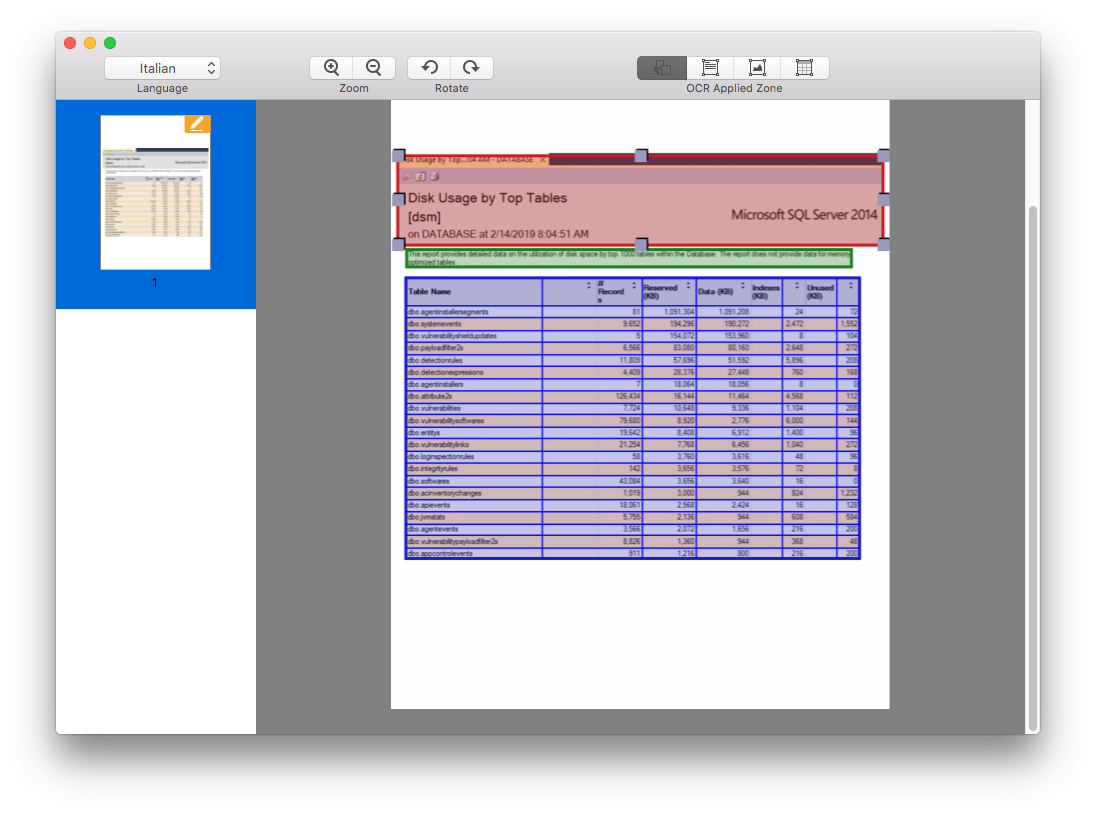Click the green fullscreen window button
This screenshot has width=1096, height=814.
pyautogui.click(x=110, y=43)
